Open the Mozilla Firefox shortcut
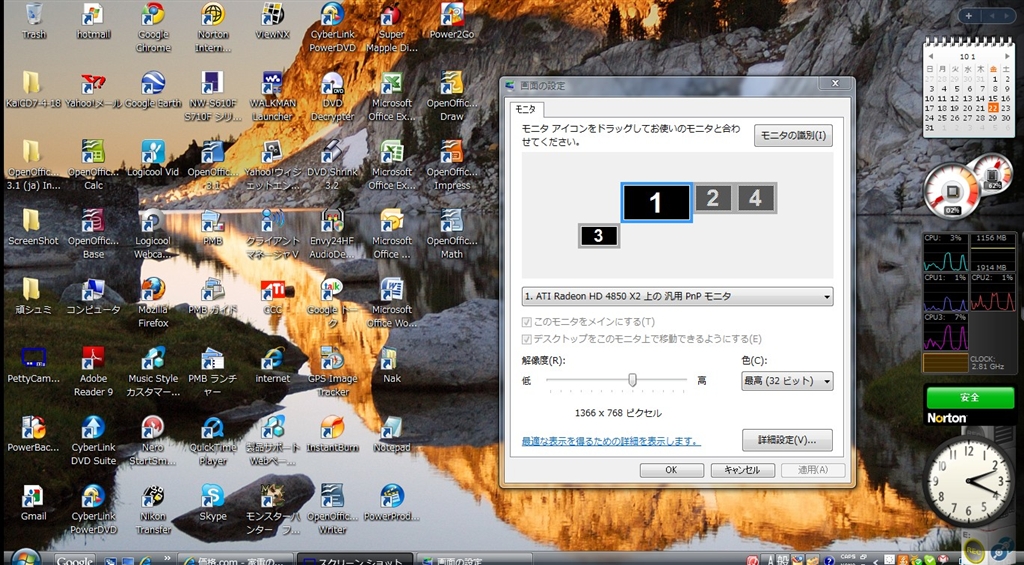 (153, 302)
